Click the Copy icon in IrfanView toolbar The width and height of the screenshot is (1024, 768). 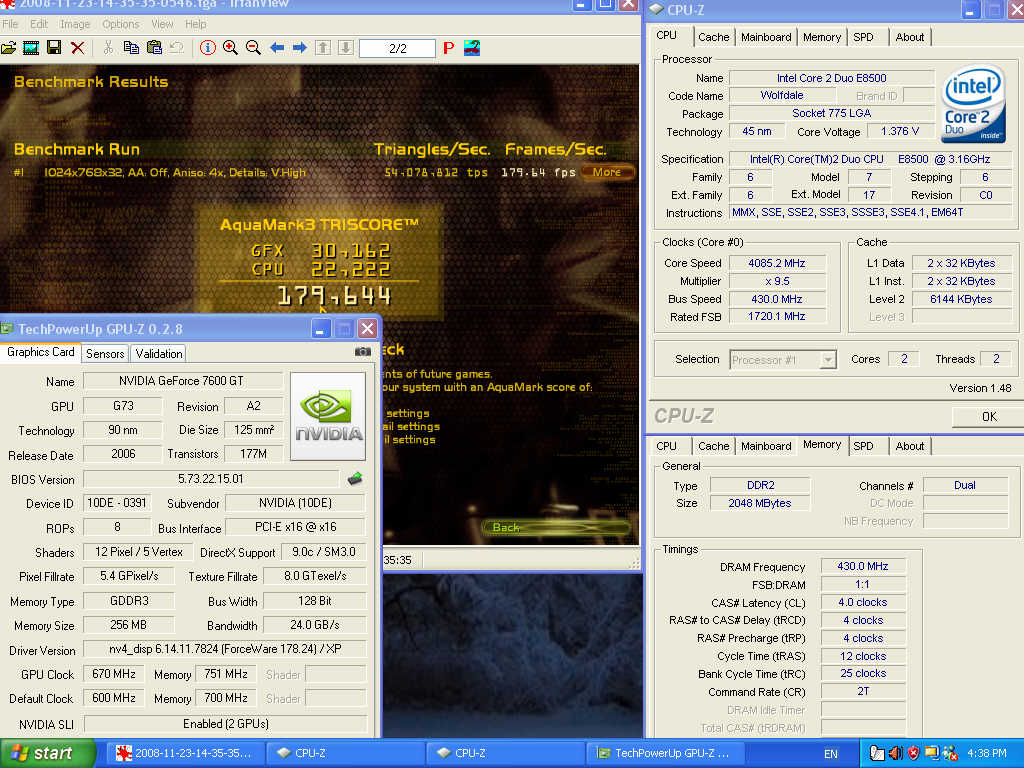coord(131,48)
